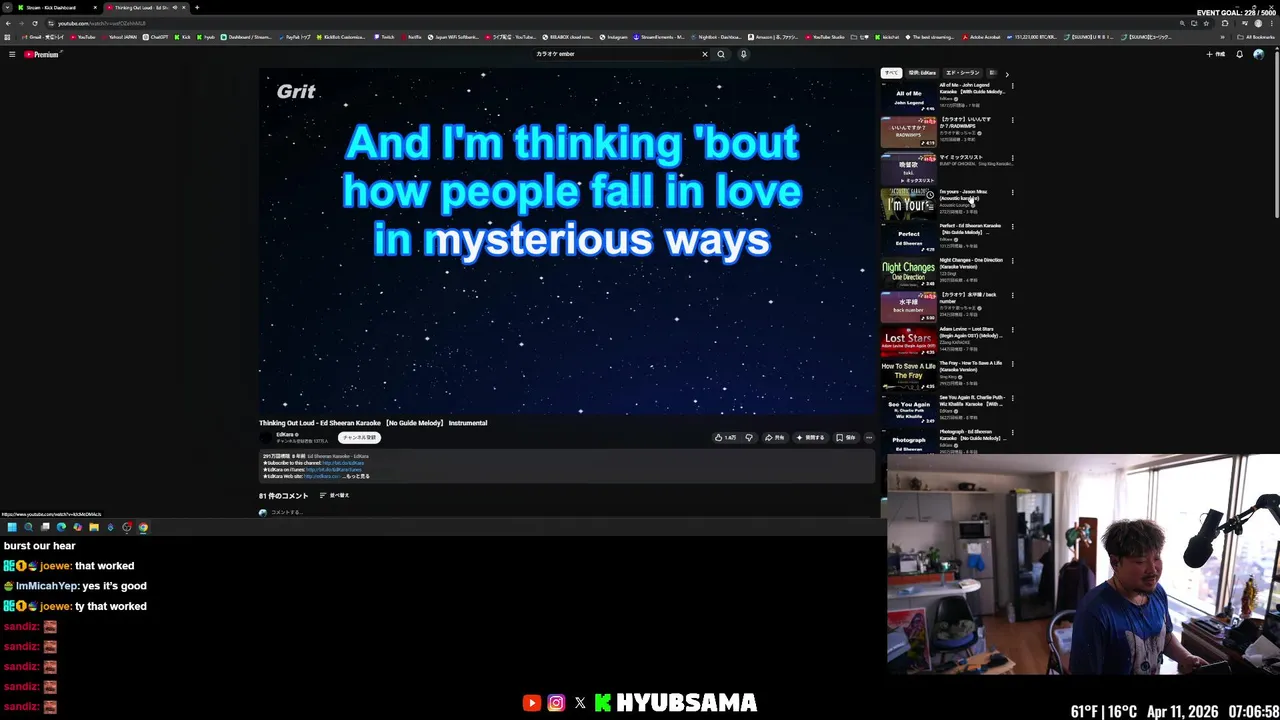Open Windows taskbar search icon
Image resolution: width=1280 pixels, height=720 pixels.
28,527
